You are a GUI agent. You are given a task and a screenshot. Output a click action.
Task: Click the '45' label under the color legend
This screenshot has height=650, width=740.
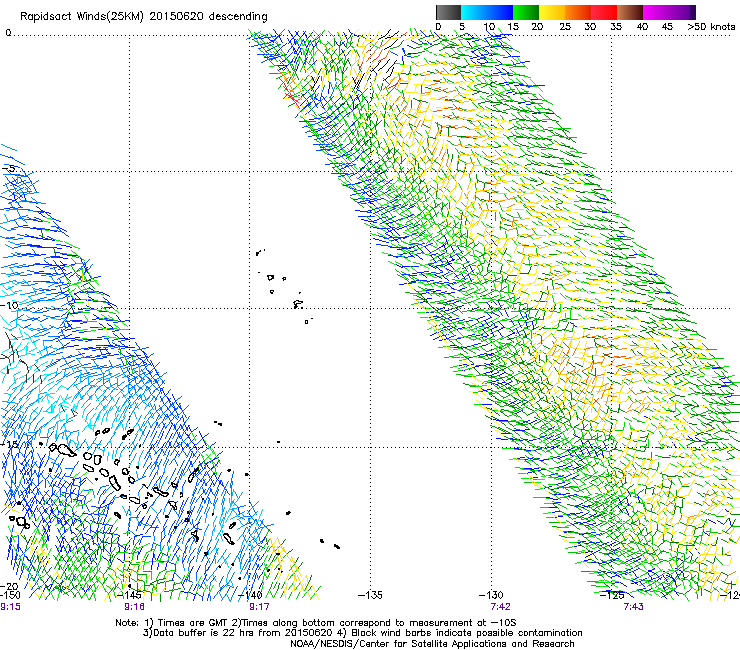(x=667, y=27)
